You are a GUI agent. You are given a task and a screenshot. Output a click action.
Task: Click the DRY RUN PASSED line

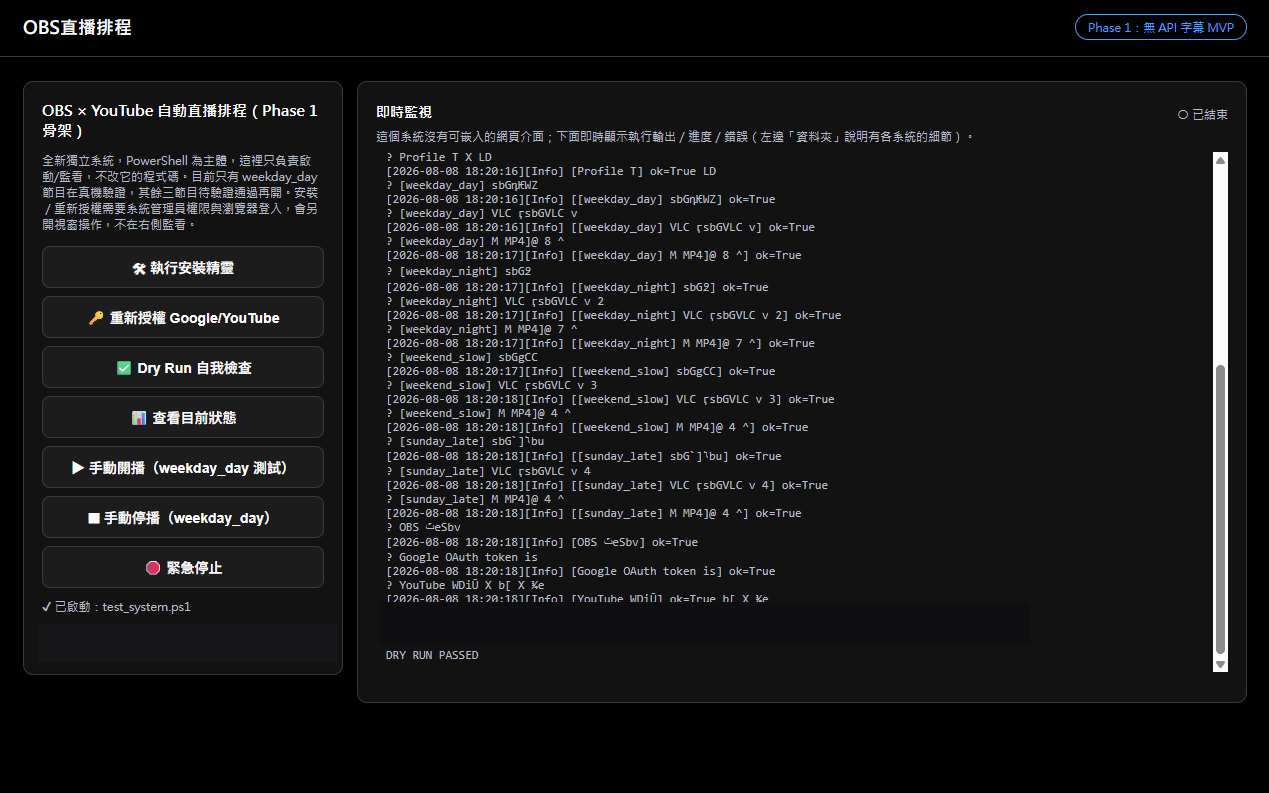coord(432,655)
